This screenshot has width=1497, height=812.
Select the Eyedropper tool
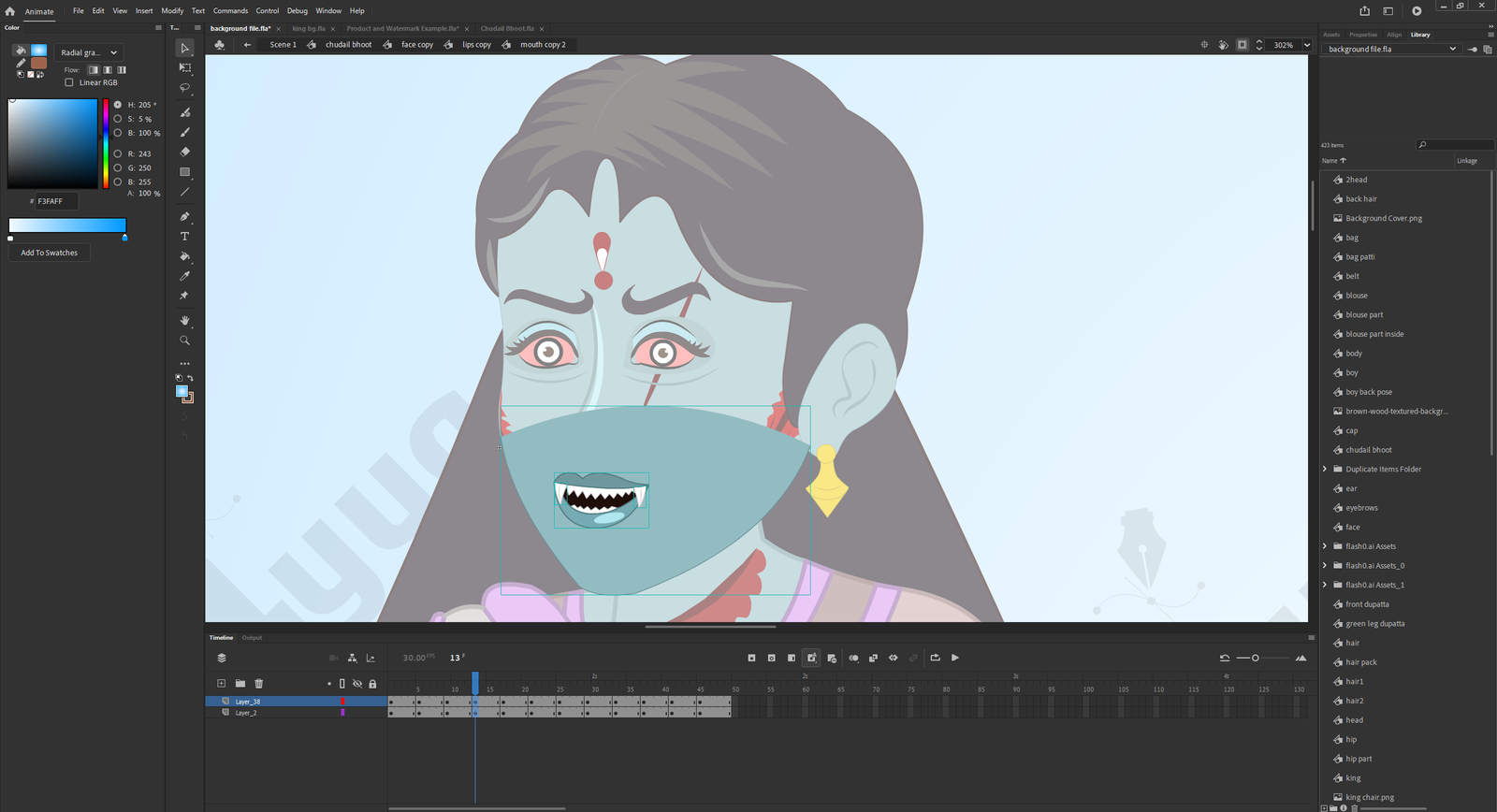point(185,276)
